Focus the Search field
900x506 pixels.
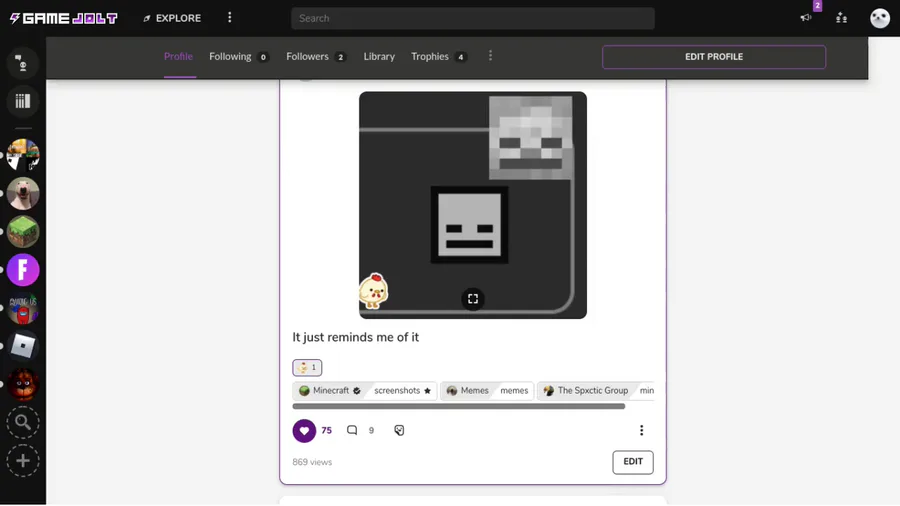pos(472,18)
